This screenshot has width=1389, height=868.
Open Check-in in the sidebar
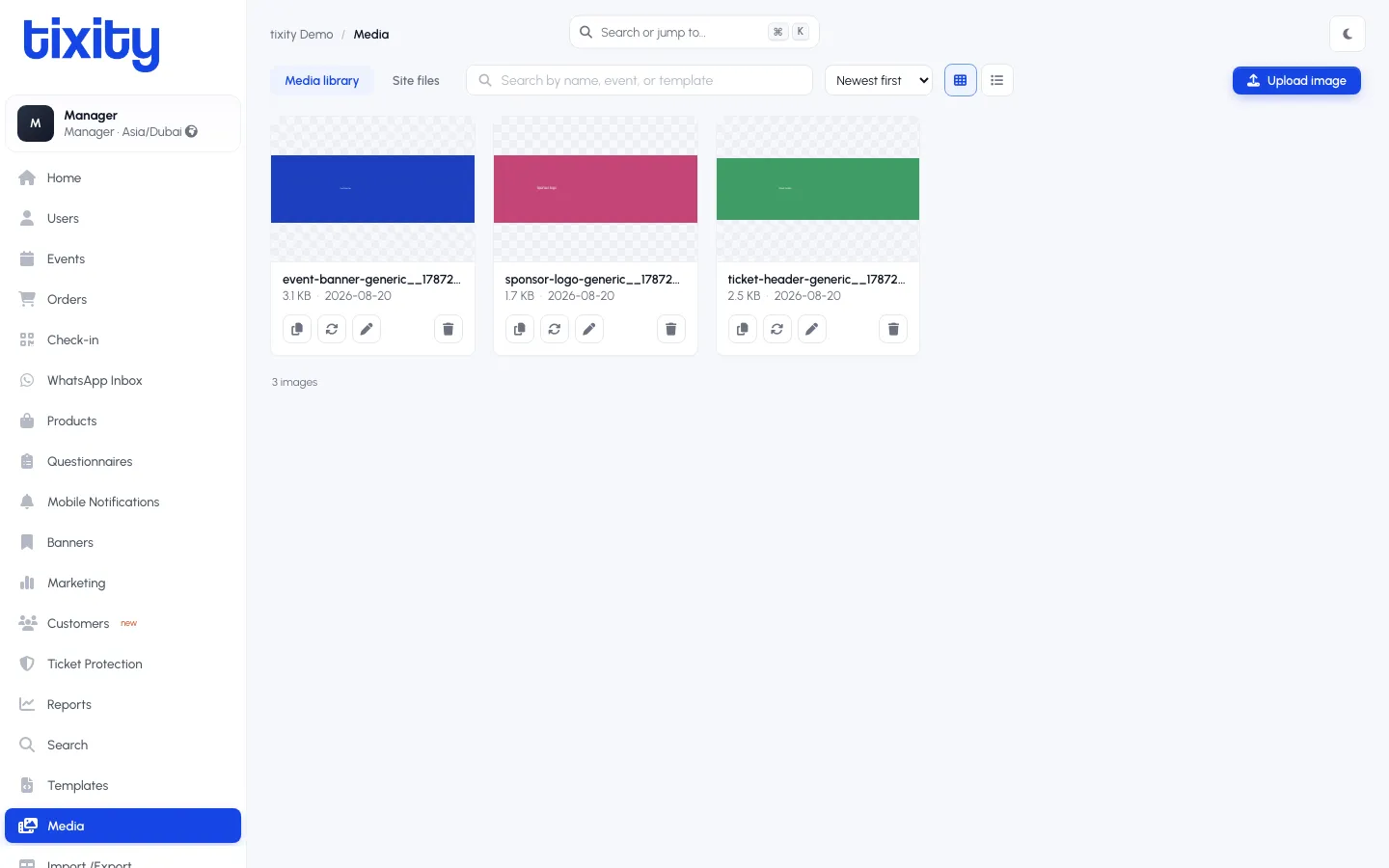coord(123,339)
